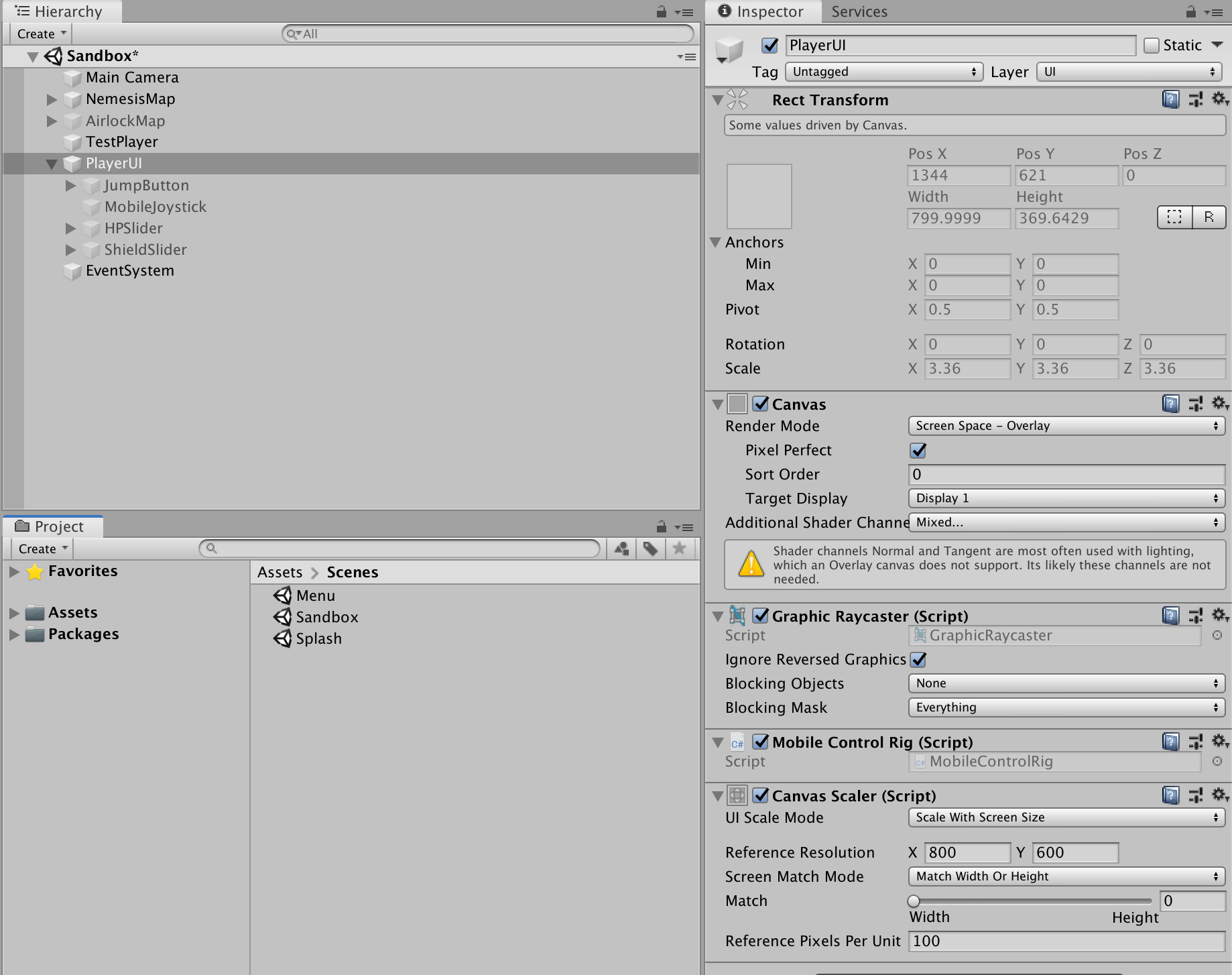This screenshot has height=975, width=1232.
Task: Toggle PlayerUI active checkbox
Action: (x=770, y=46)
